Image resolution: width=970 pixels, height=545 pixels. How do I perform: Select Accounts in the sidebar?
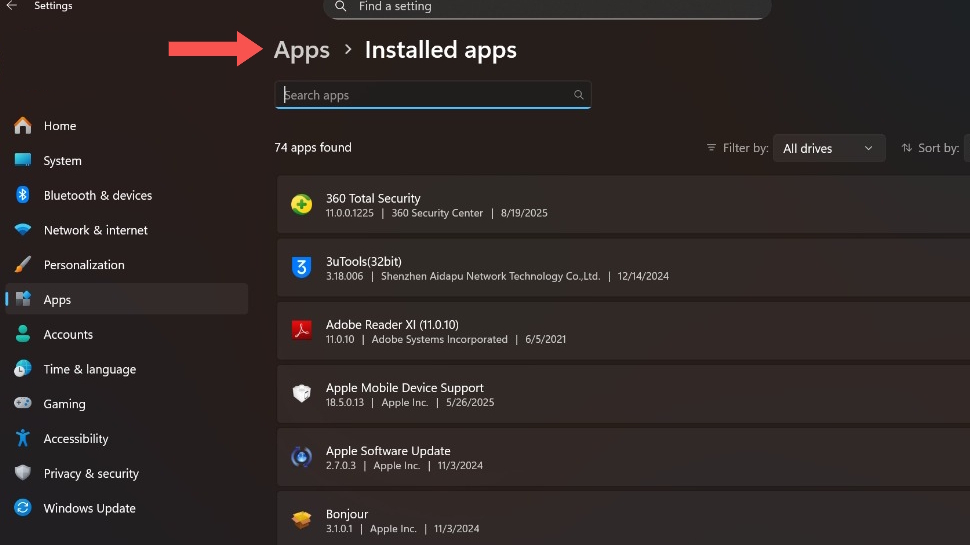[x=126, y=334]
